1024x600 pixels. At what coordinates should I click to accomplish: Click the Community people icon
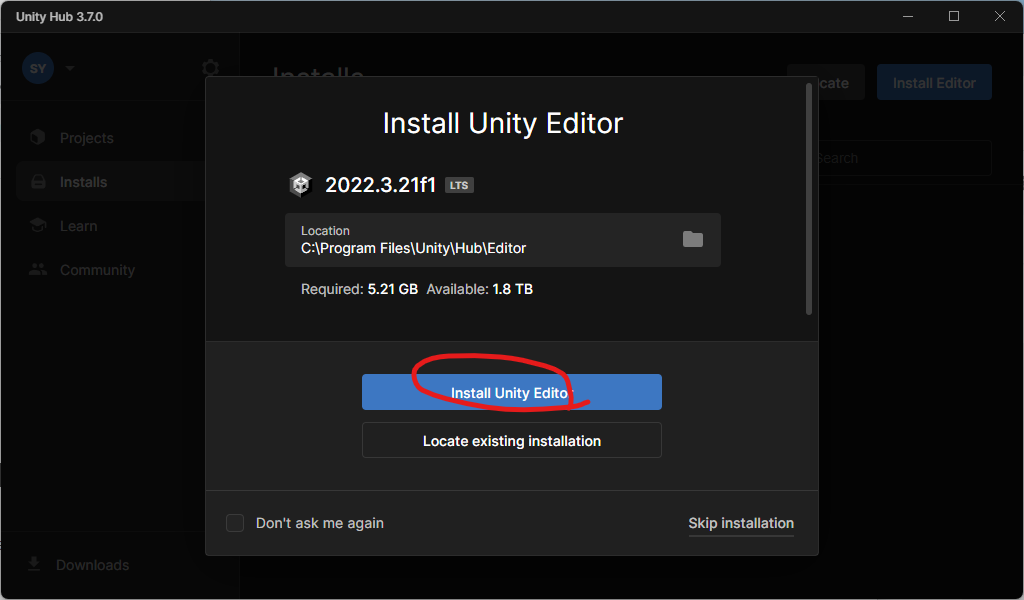[38, 269]
